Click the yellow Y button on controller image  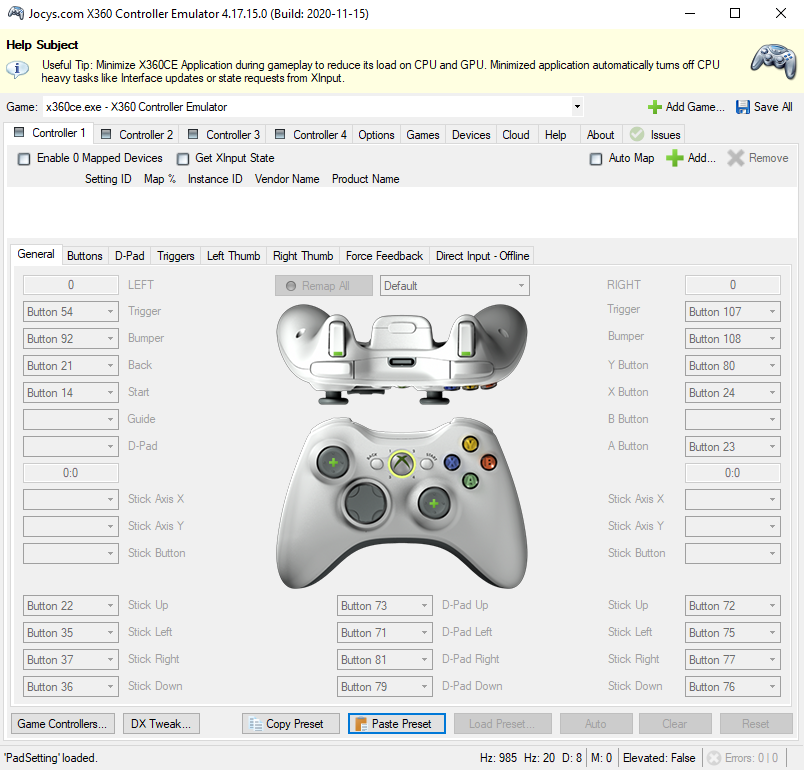click(x=470, y=444)
